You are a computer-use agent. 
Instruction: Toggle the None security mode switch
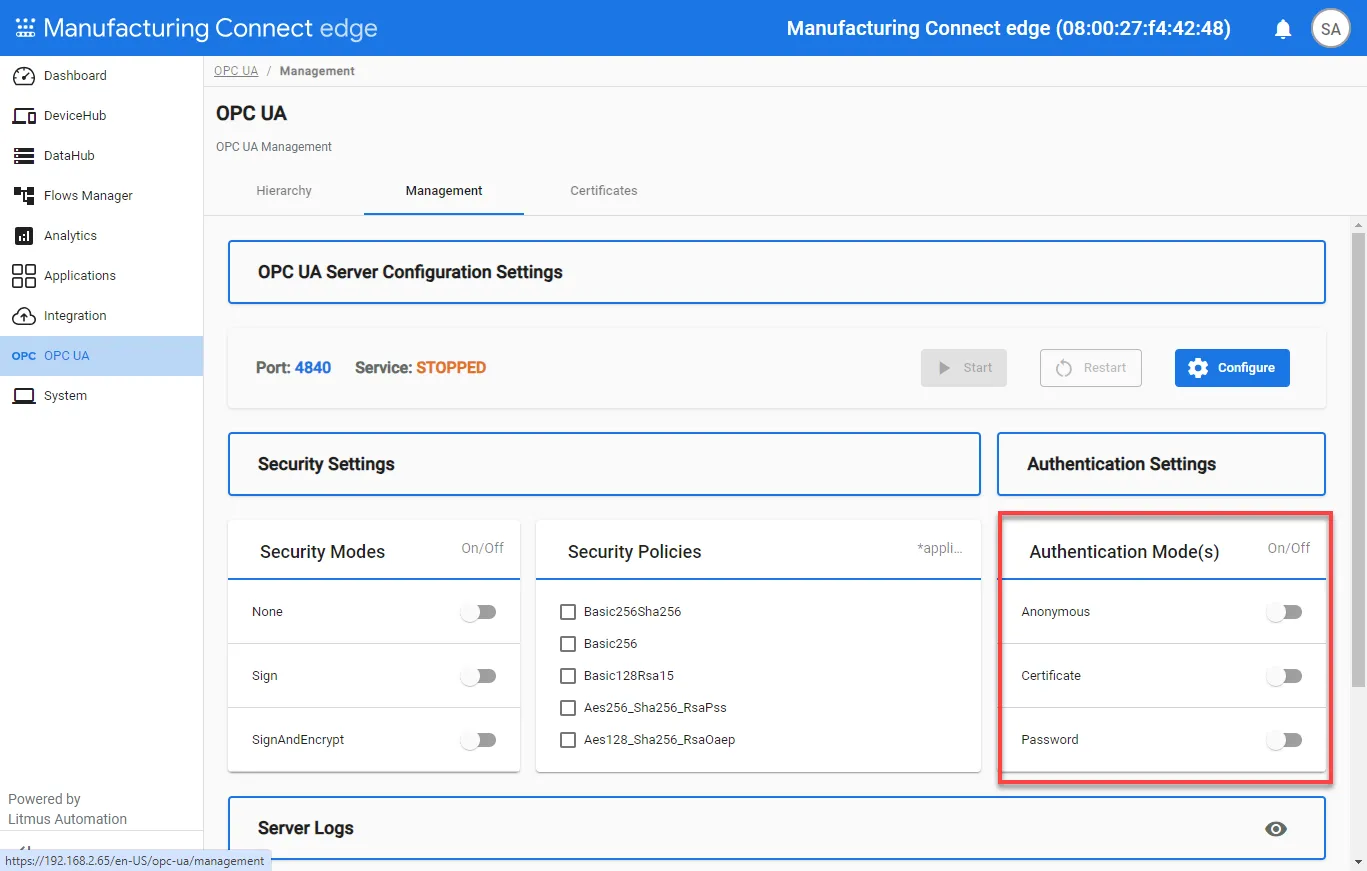[x=478, y=612]
